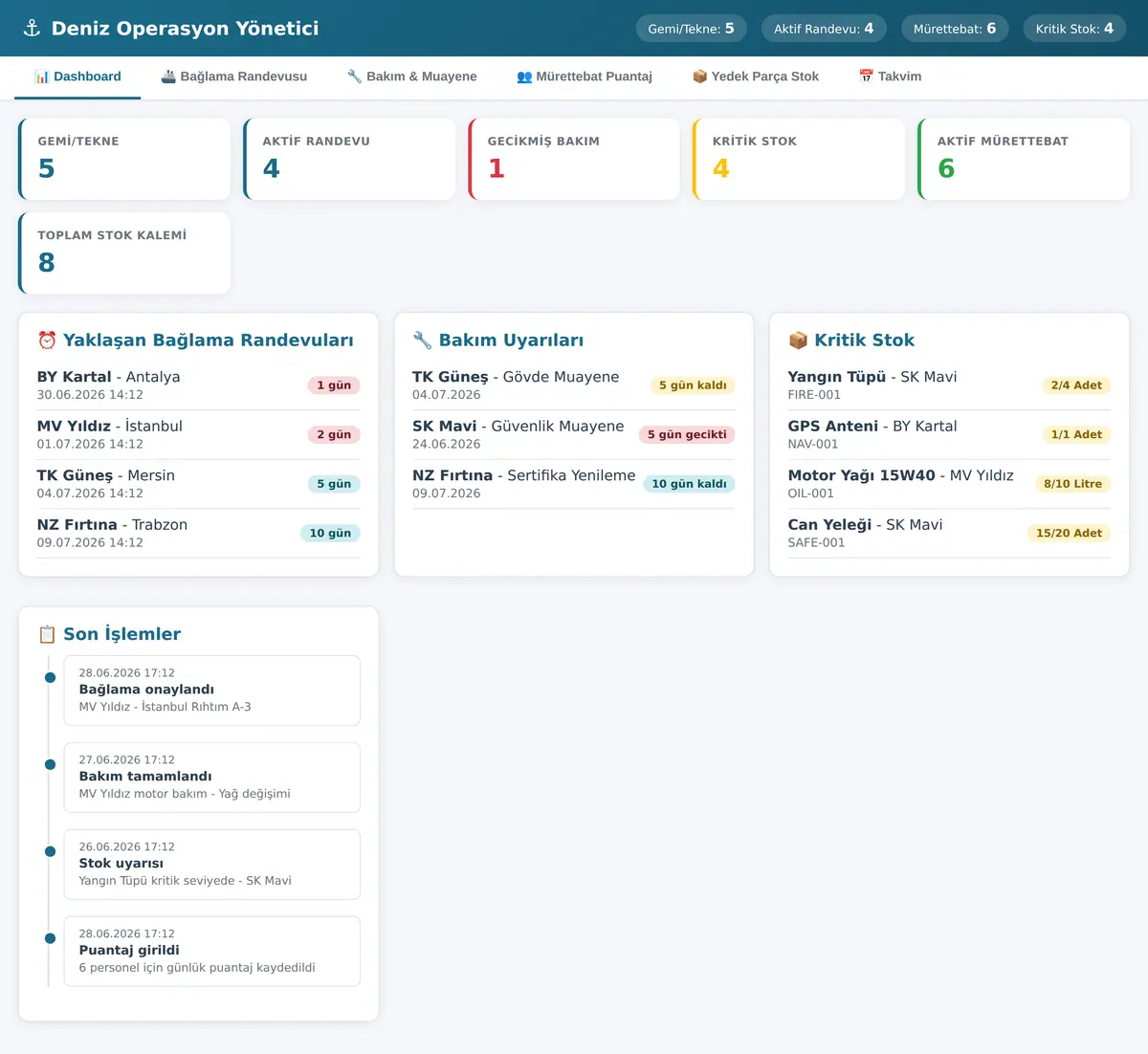Viewport: 1148px width, 1054px height.
Task: Click the "5 gün gecikti" badge
Action: (687, 434)
